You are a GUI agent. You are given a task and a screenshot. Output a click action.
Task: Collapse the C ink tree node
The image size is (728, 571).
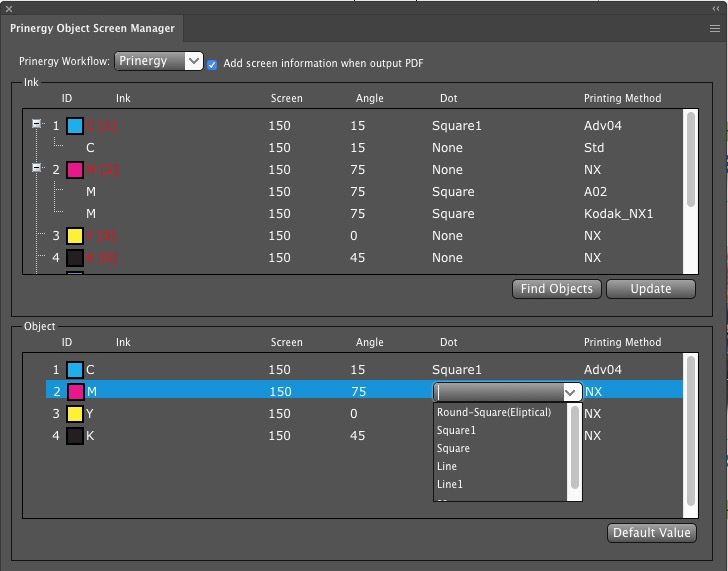point(37,125)
